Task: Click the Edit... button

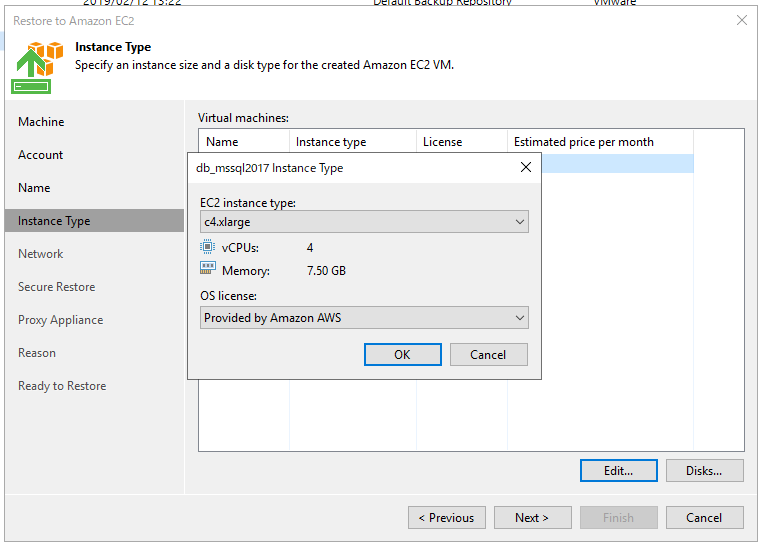Action: (618, 471)
